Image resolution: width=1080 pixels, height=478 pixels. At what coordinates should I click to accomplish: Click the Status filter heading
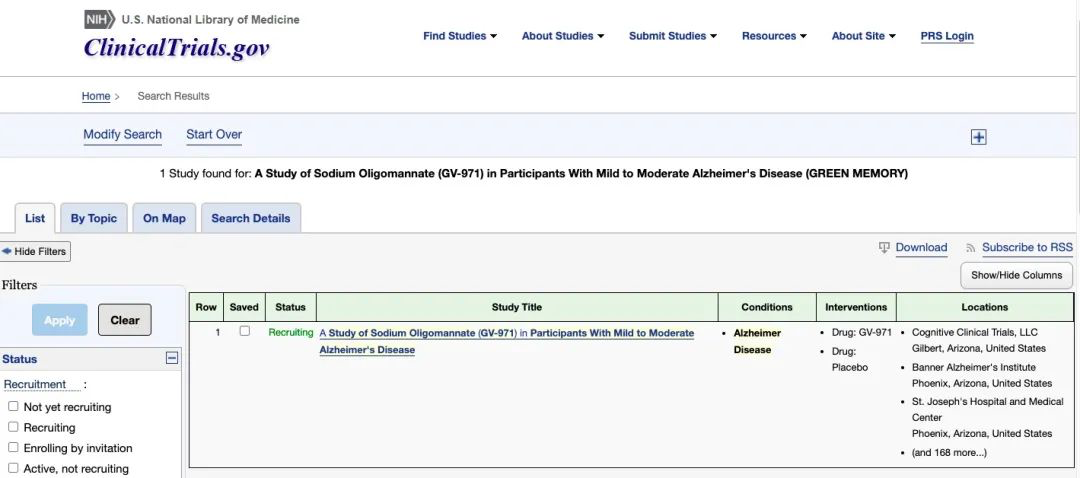click(20, 359)
